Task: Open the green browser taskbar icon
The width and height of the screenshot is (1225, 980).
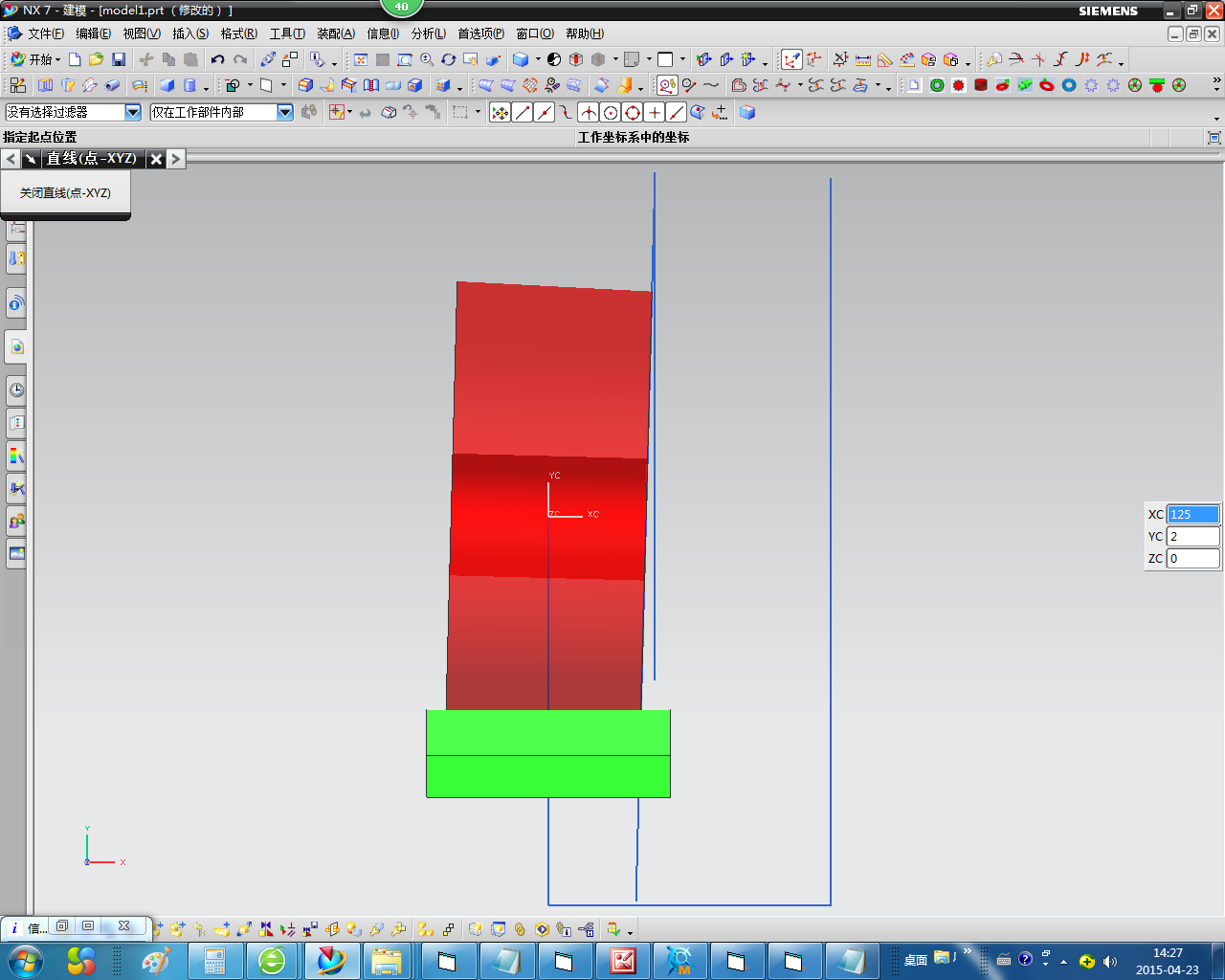Action: [x=273, y=960]
